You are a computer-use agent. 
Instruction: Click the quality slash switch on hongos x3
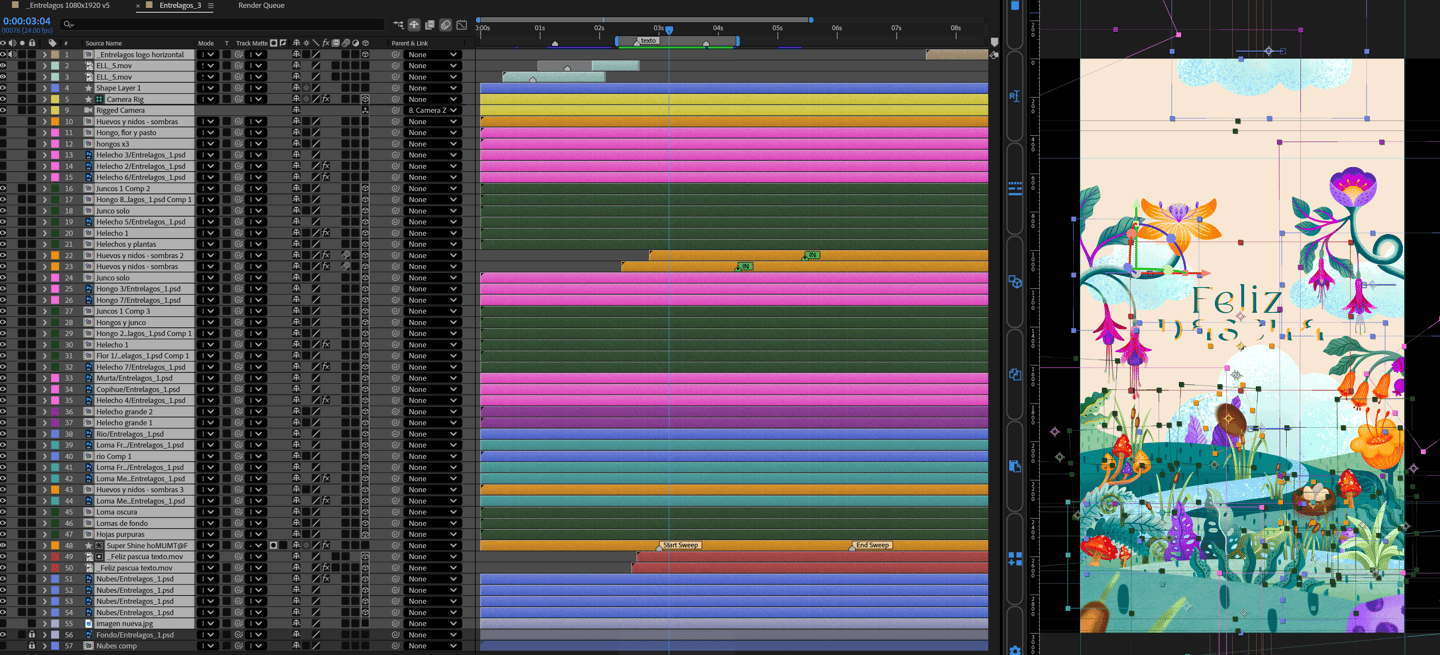coord(316,143)
